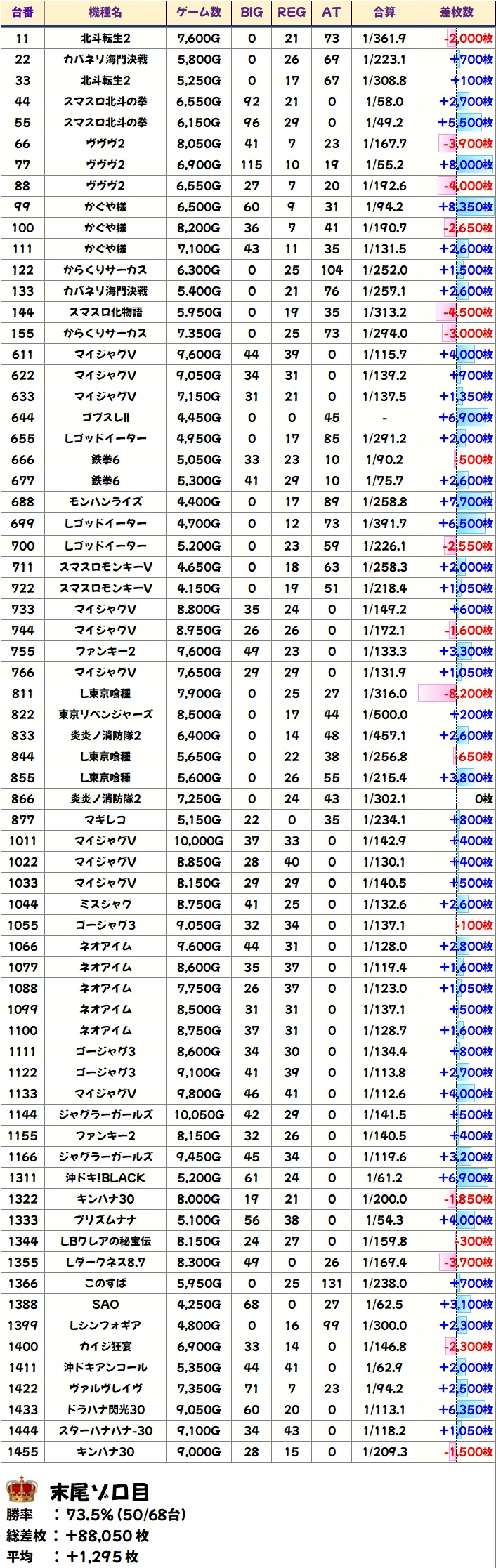This screenshot has width=496, height=1568.
Task: Click the 台番 column header
Action: point(22,12)
